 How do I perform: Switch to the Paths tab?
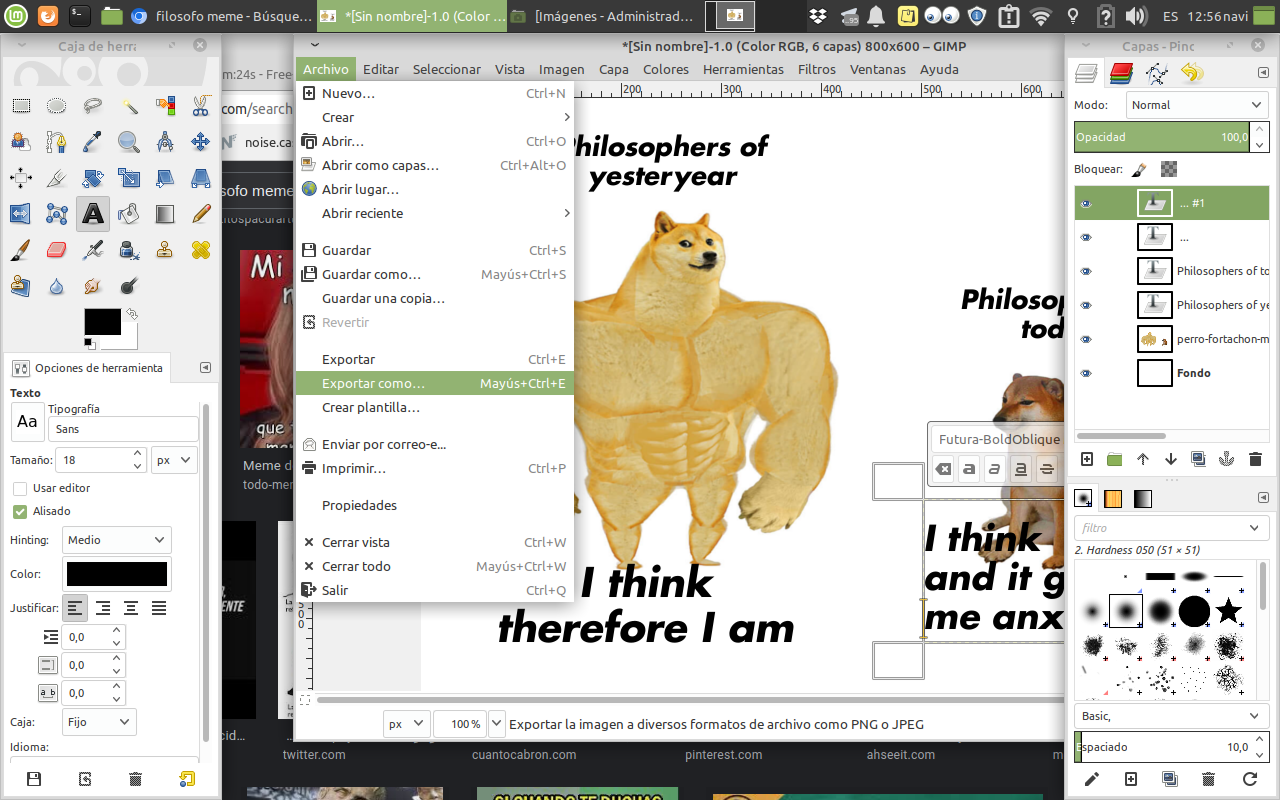[1157, 73]
